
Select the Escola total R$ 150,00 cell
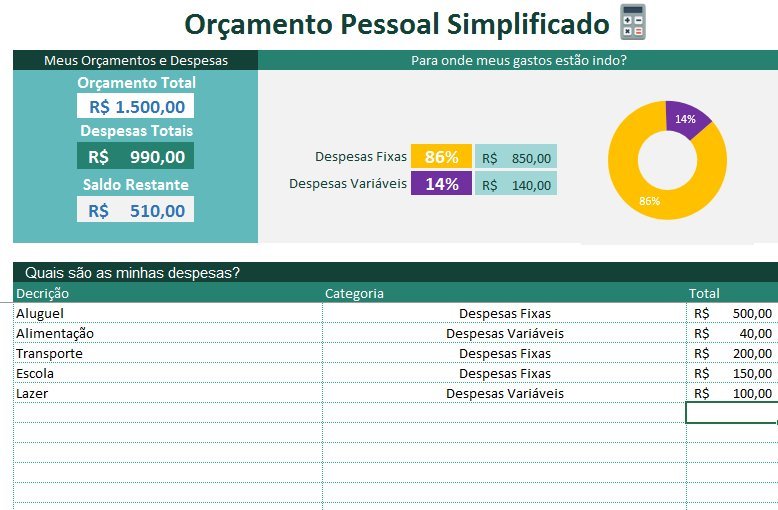point(732,373)
